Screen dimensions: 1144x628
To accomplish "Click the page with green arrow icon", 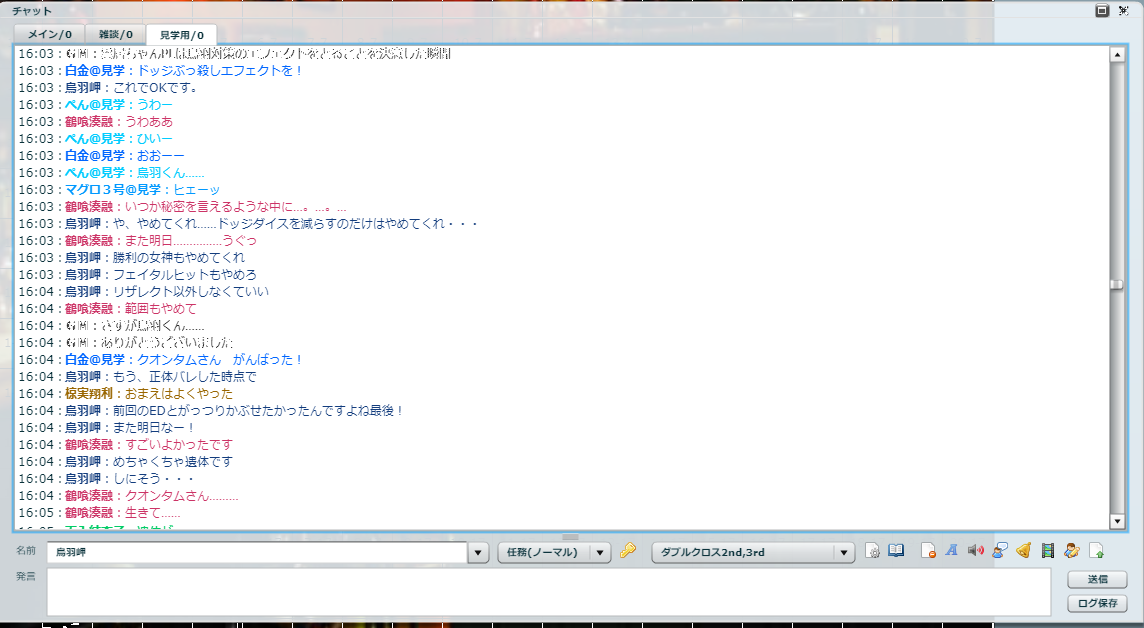I will pos(1096,551).
